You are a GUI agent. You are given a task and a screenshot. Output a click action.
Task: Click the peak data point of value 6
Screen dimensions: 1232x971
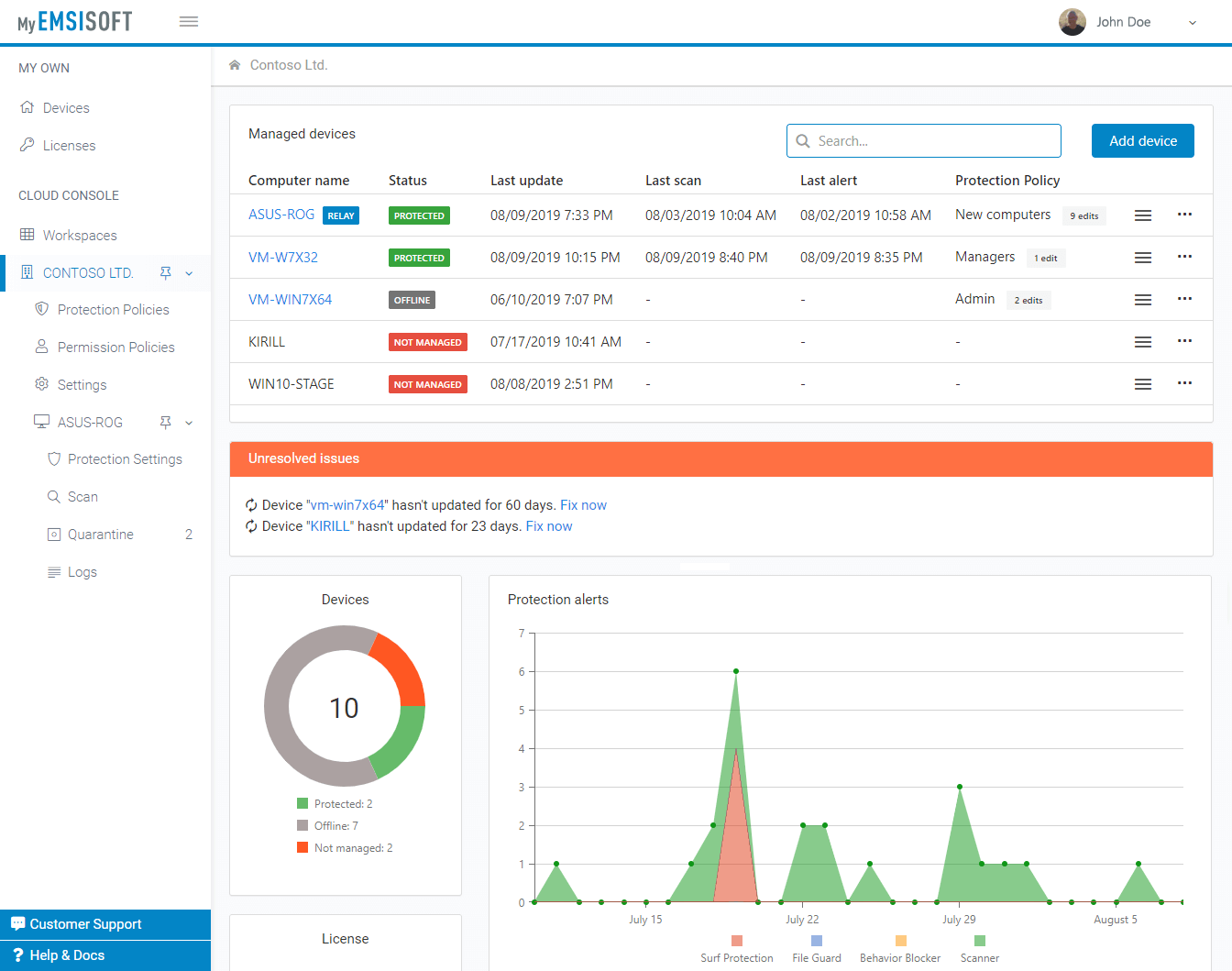pos(736,671)
